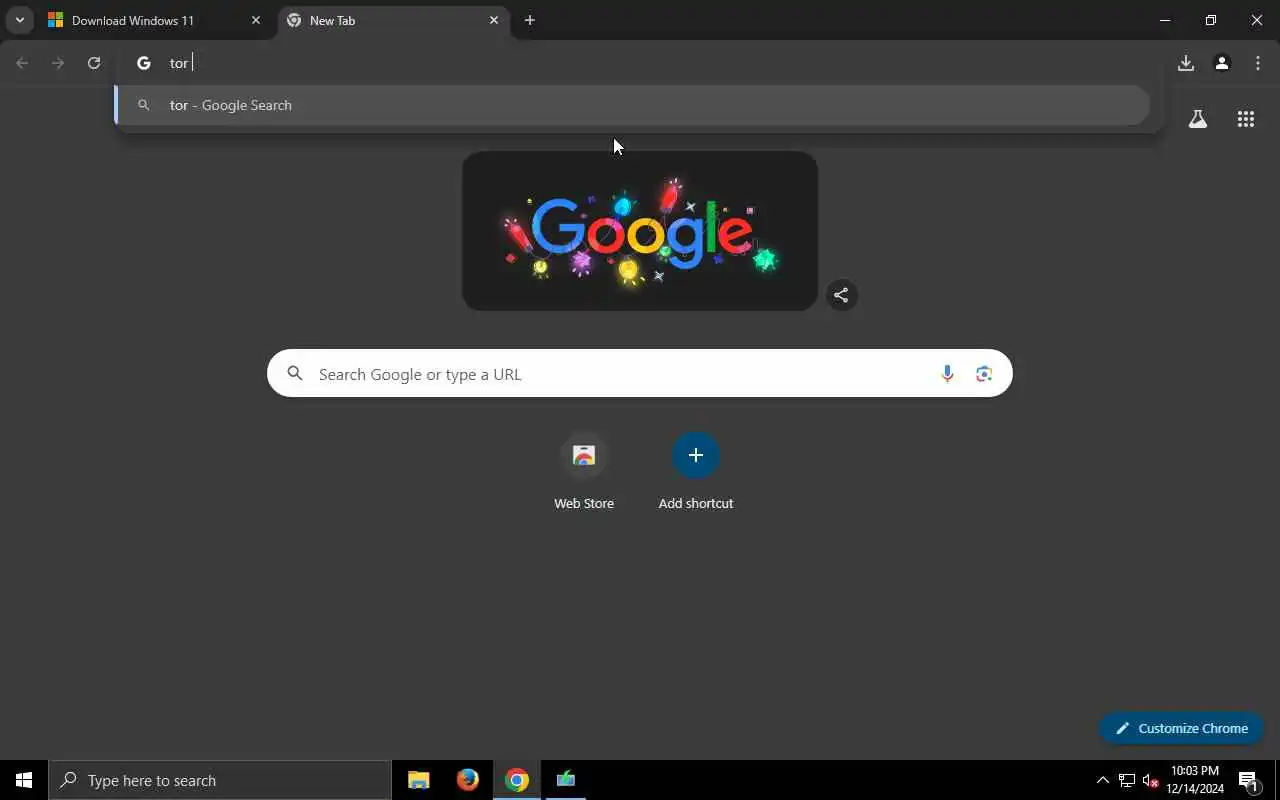Image resolution: width=1280 pixels, height=800 pixels.
Task: Select the New Tab tab
Action: [x=393, y=20]
